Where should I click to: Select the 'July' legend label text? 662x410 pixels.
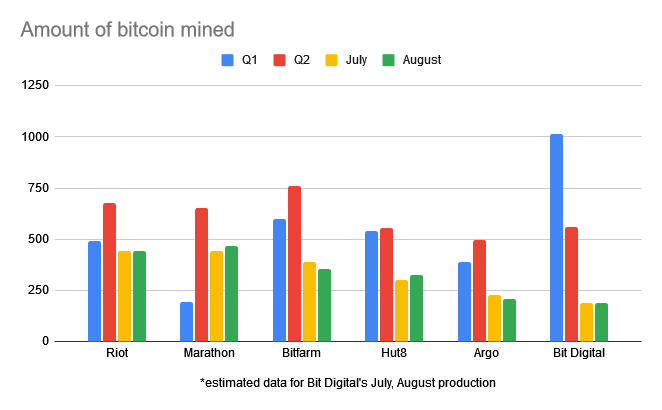click(357, 60)
